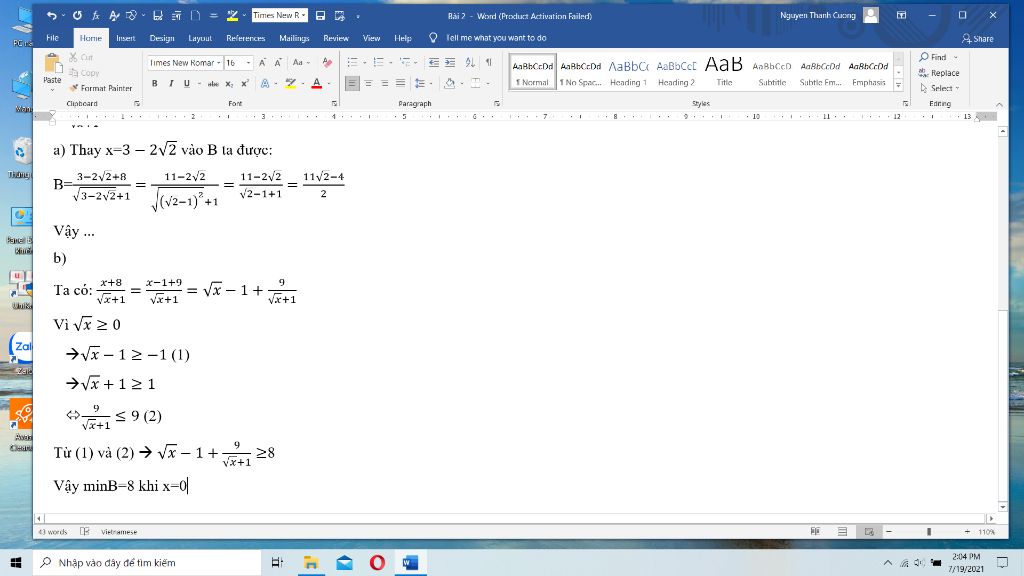Open the Opera browser from the taskbar
Image resolution: width=1024 pixels, height=576 pixels.
[x=377, y=562]
